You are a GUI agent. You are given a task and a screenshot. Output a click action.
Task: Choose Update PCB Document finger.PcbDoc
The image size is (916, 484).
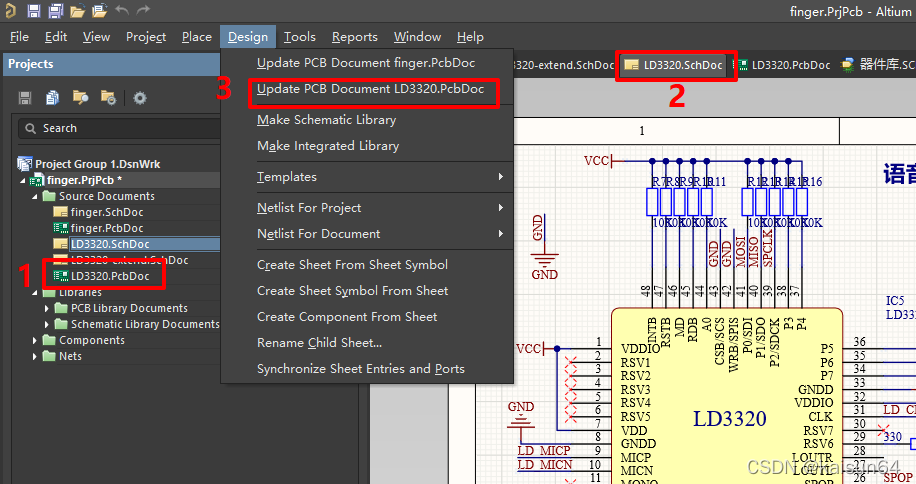tap(366, 62)
